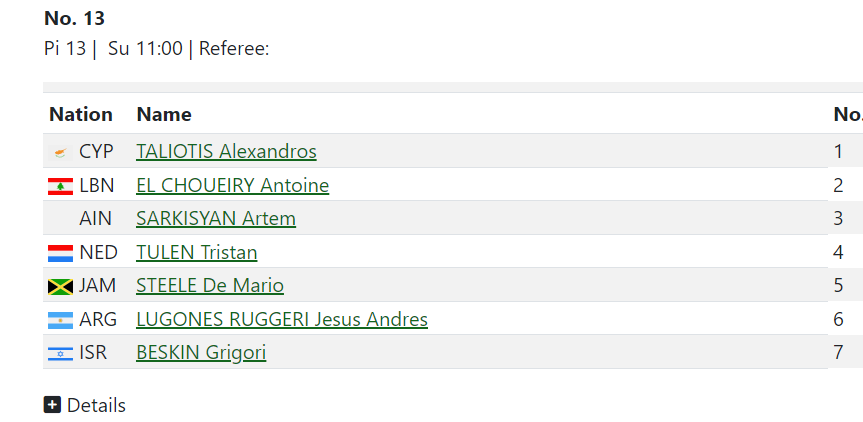This screenshot has width=863, height=422.
Task: Select BESKIN Grigori name link
Action: [x=201, y=353]
